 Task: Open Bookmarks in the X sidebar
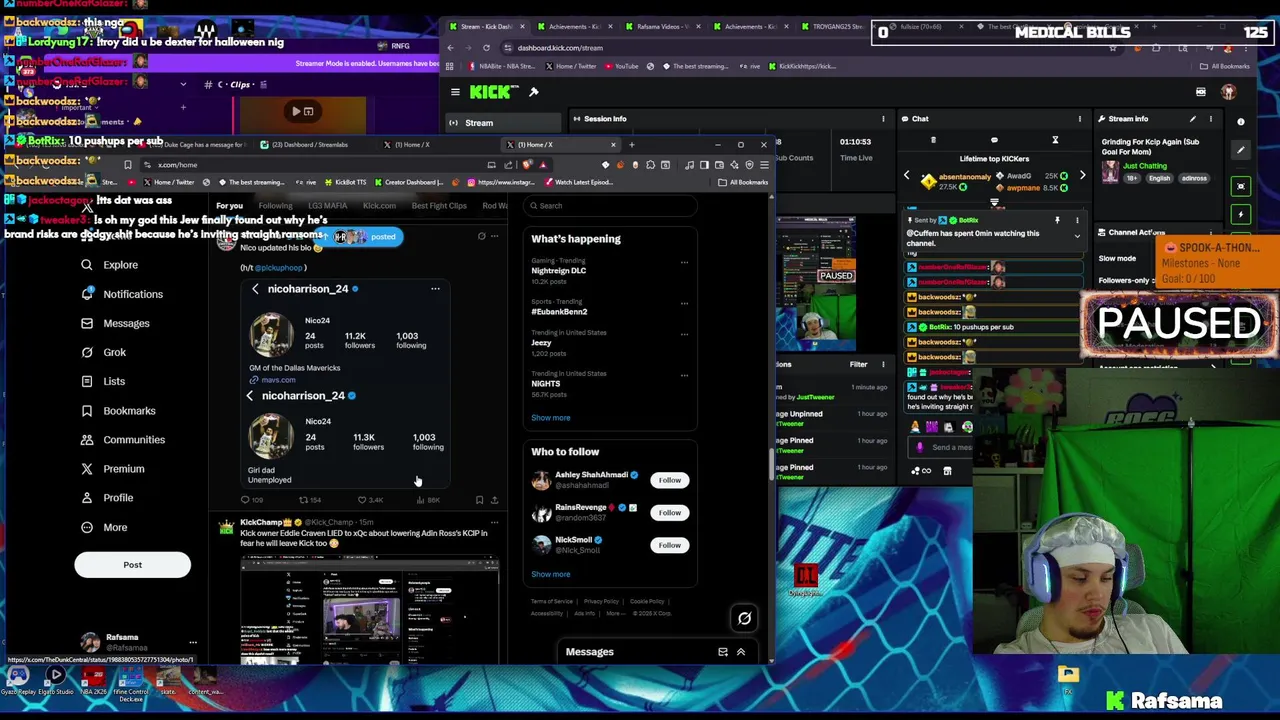tap(118, 410)
